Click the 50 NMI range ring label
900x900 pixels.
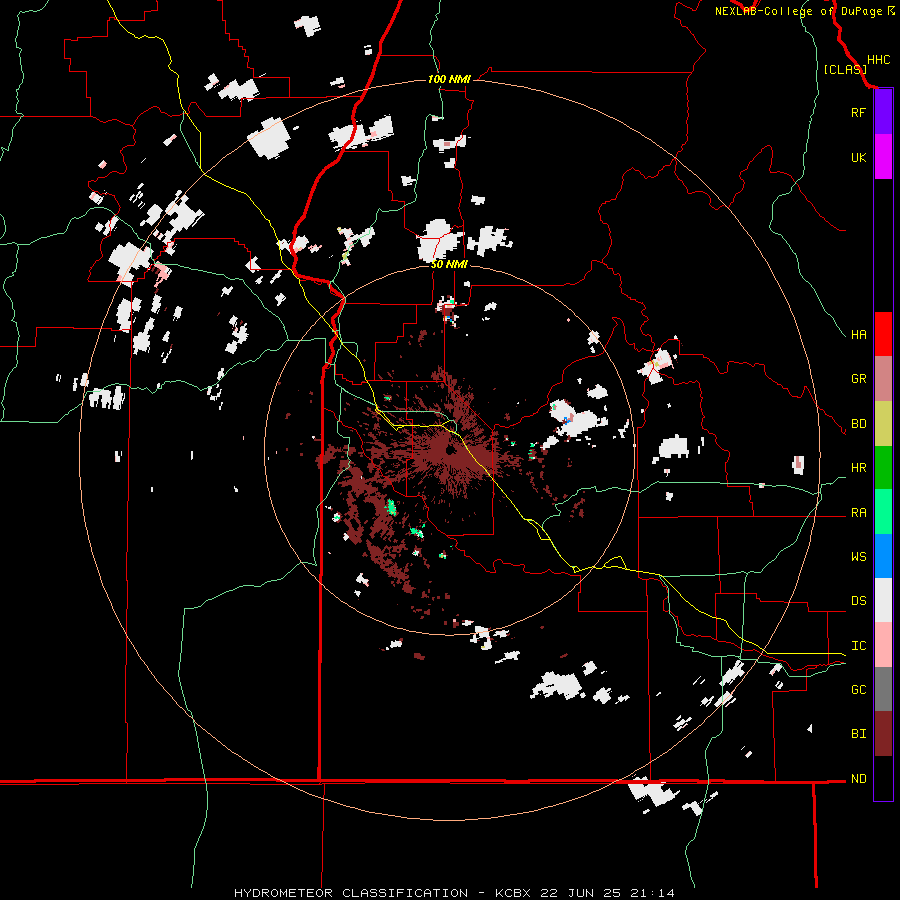click(449, 264)
